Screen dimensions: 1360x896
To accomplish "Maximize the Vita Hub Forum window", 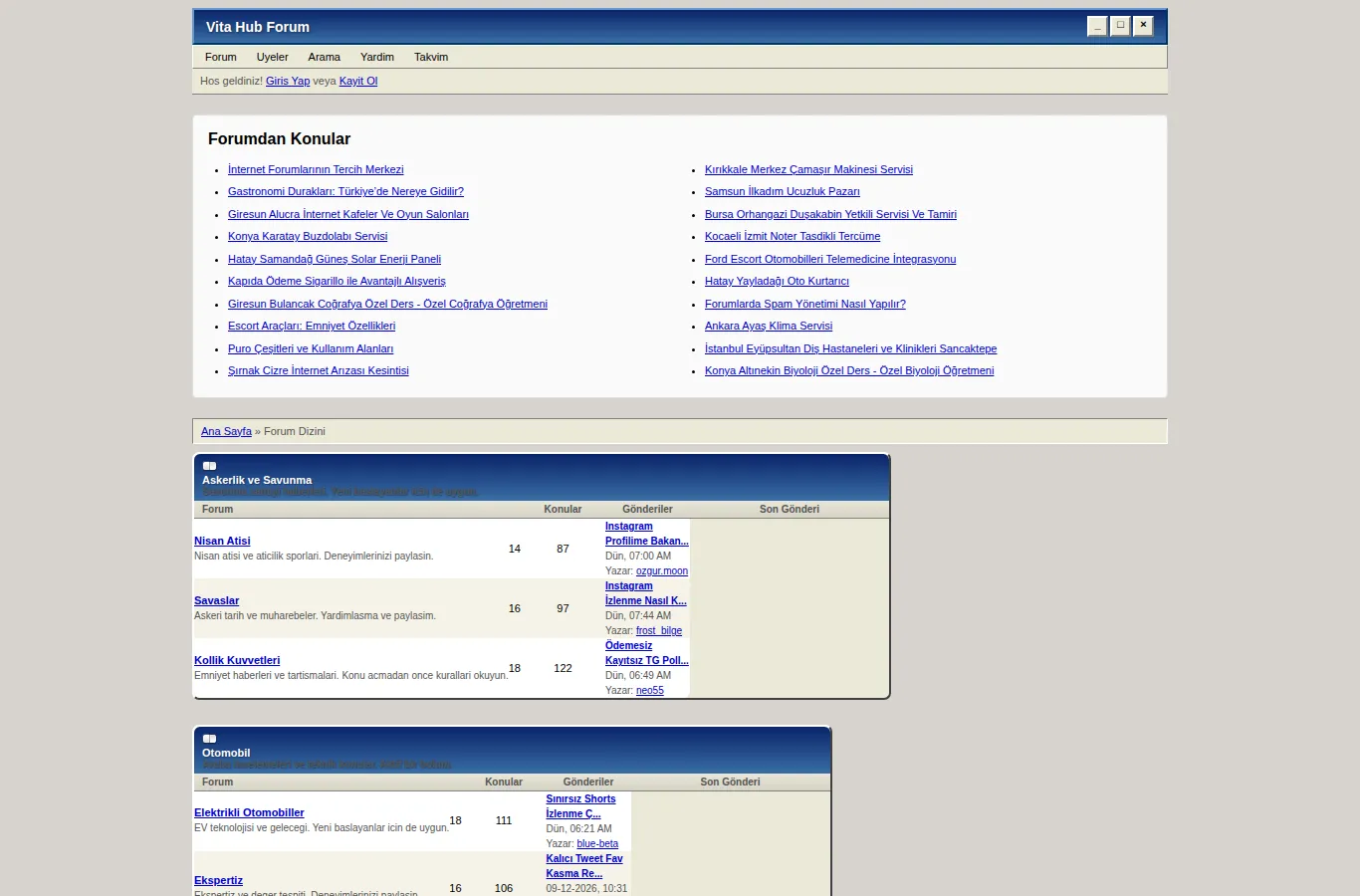I will (1120, 26).
